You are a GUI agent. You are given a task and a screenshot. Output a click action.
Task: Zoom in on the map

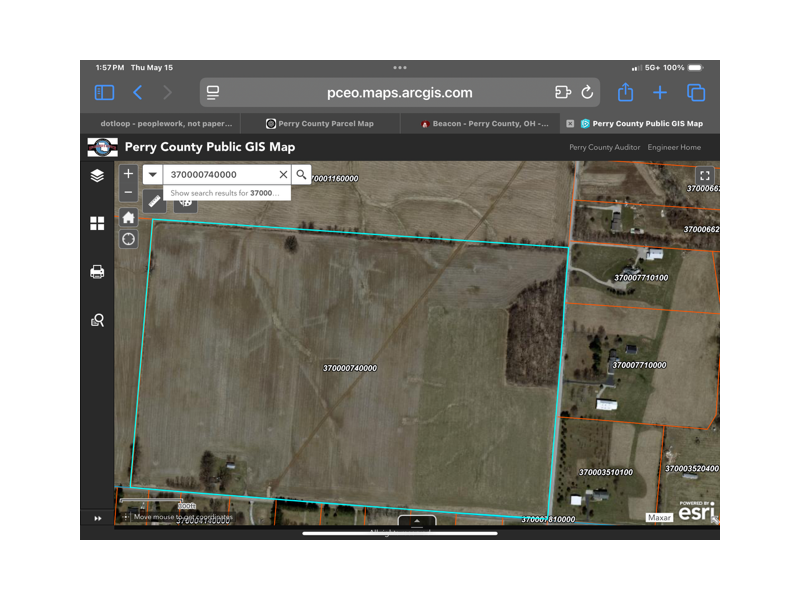click(x=129, y=173)
